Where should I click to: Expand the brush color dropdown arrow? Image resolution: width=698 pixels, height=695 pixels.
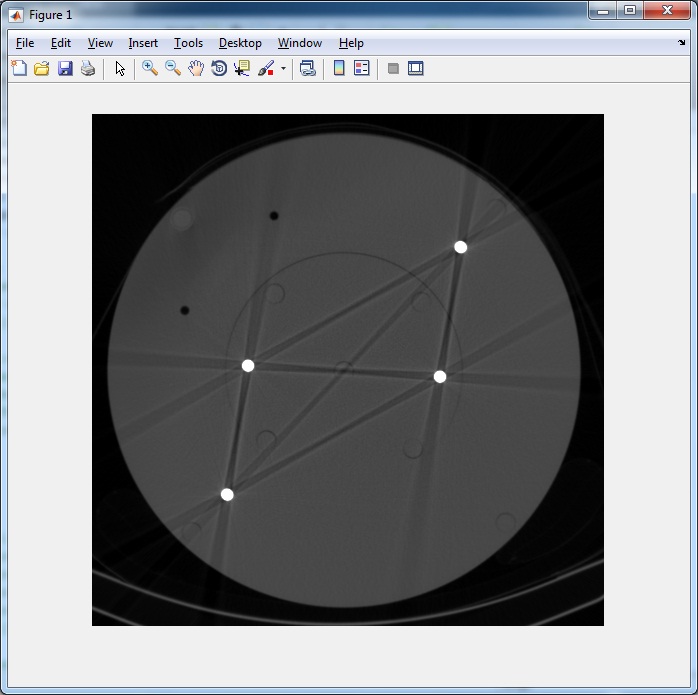pyautogui.click(x=283, y=69)
